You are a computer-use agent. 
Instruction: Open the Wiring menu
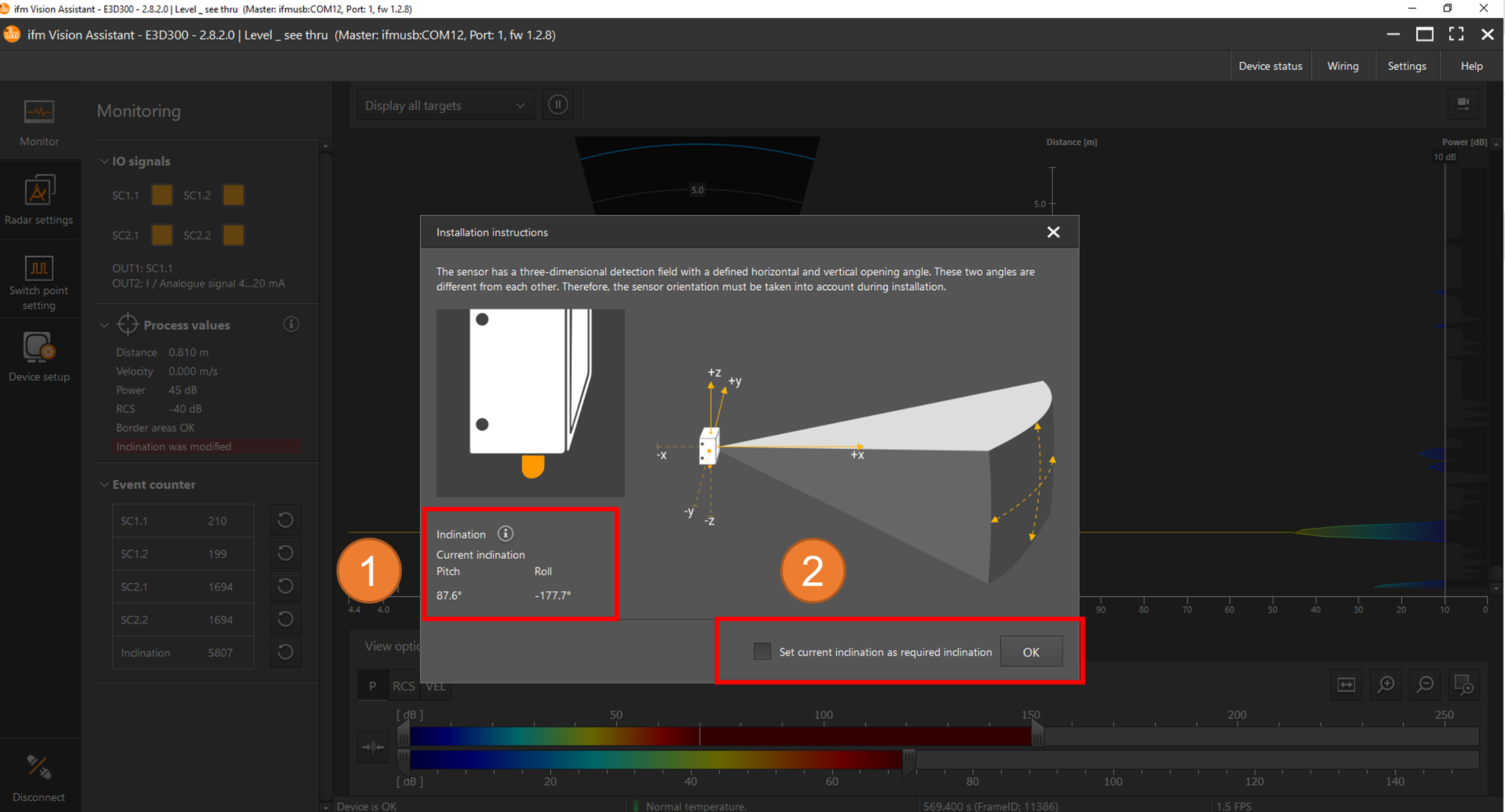pos(1342,66)
